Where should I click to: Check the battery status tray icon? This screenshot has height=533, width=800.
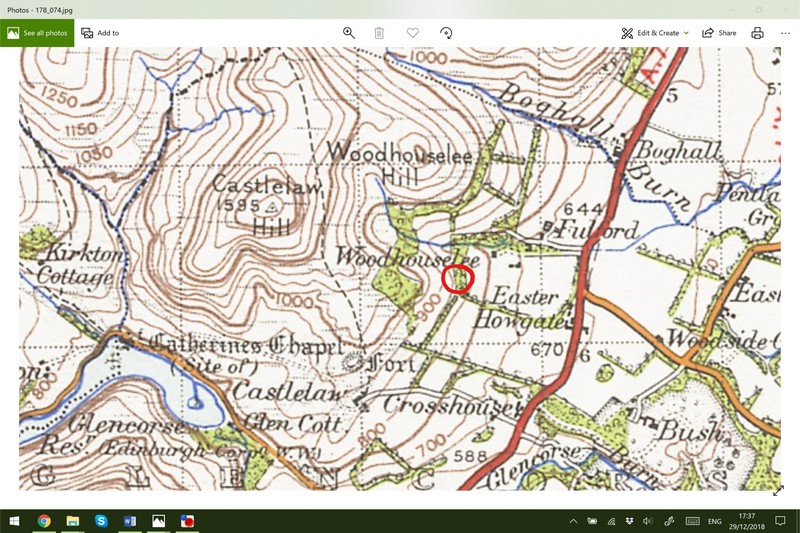click(x=592, y=521)
